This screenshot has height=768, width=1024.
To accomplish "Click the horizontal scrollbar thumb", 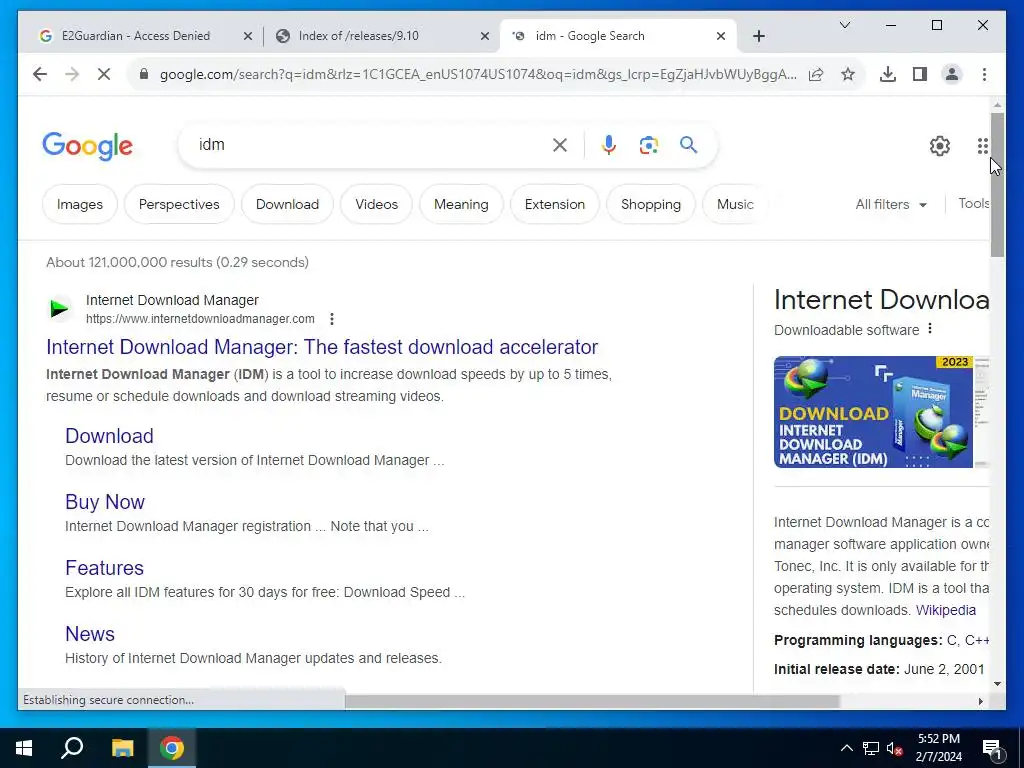I will tap(592, 701).
